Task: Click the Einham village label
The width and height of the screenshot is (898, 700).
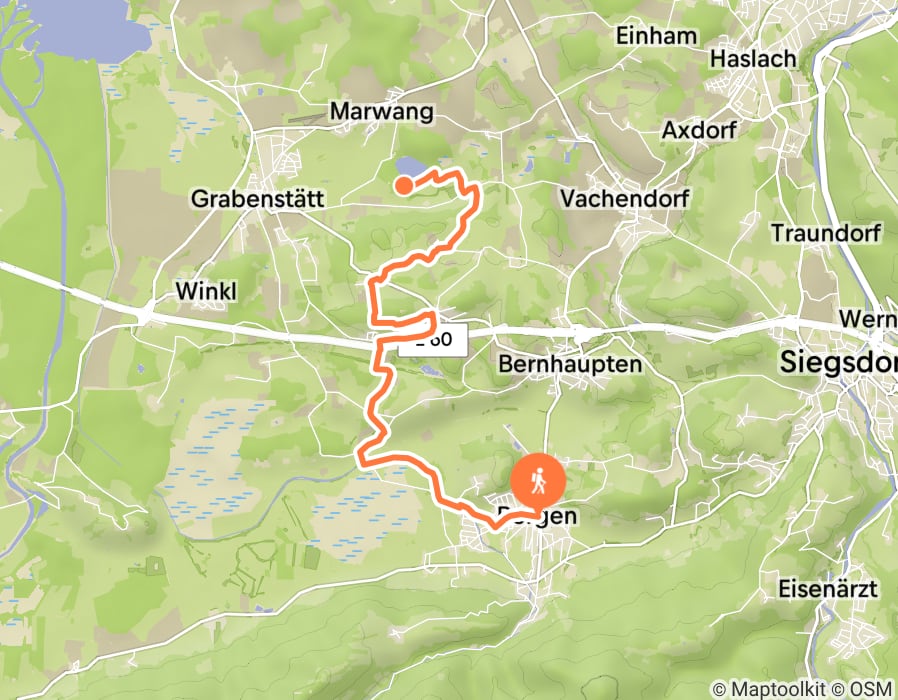Action: coord(656,36)
